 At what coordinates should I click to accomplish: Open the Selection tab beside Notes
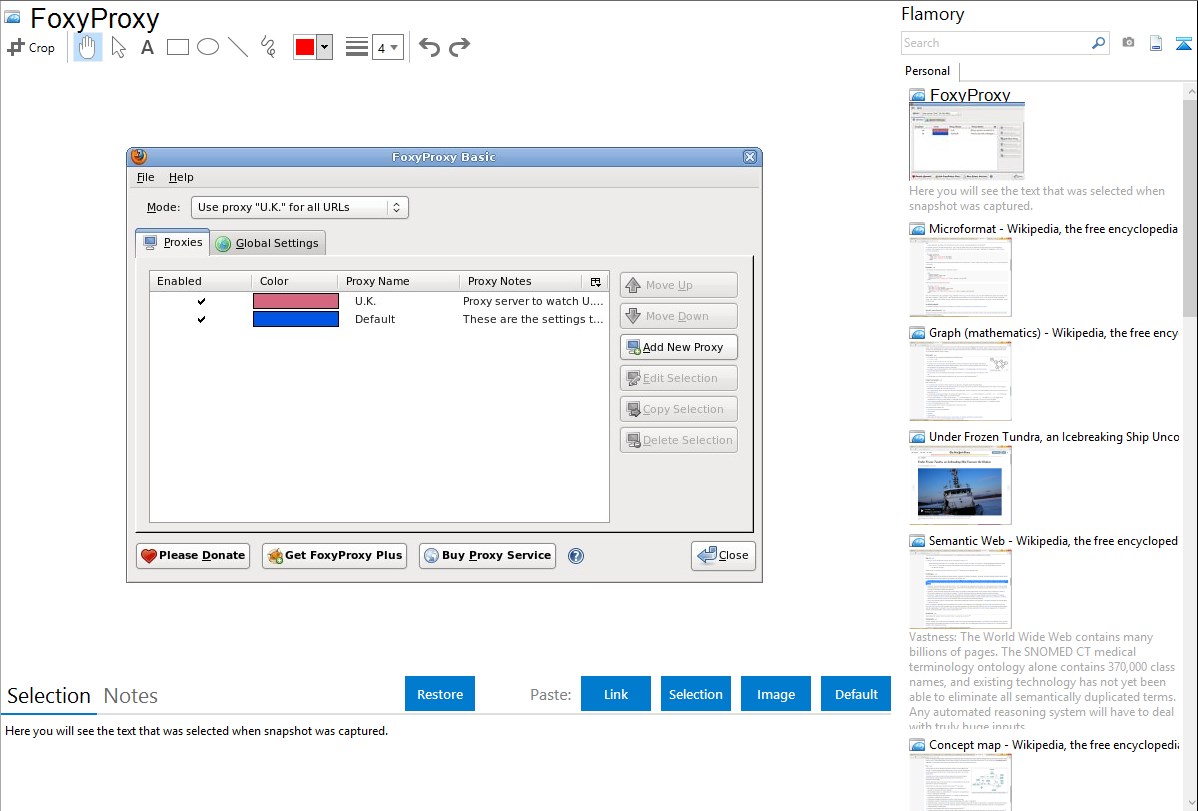[49, 696]
